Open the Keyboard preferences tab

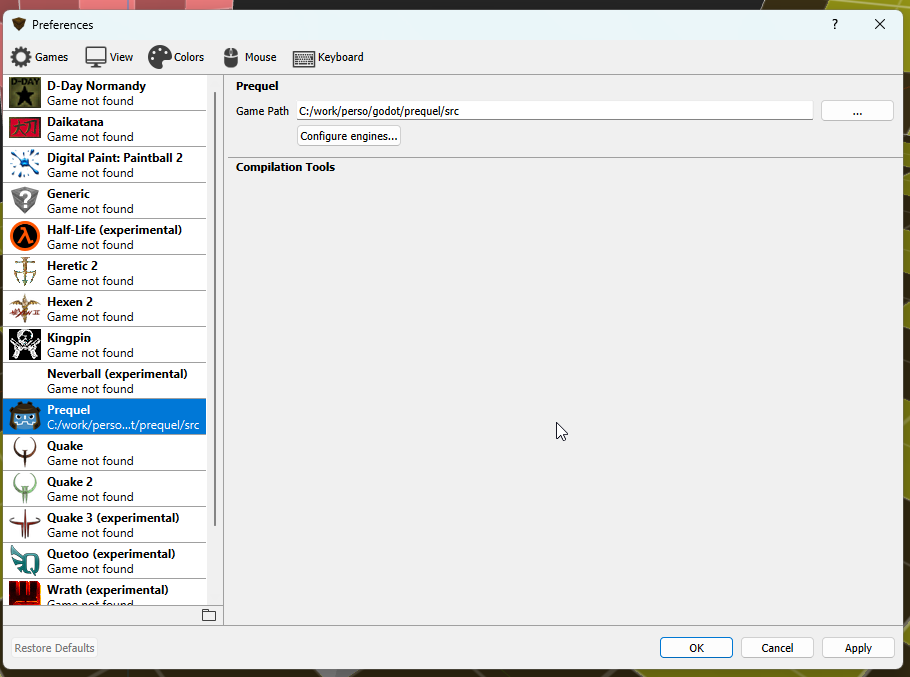(328, 57)
